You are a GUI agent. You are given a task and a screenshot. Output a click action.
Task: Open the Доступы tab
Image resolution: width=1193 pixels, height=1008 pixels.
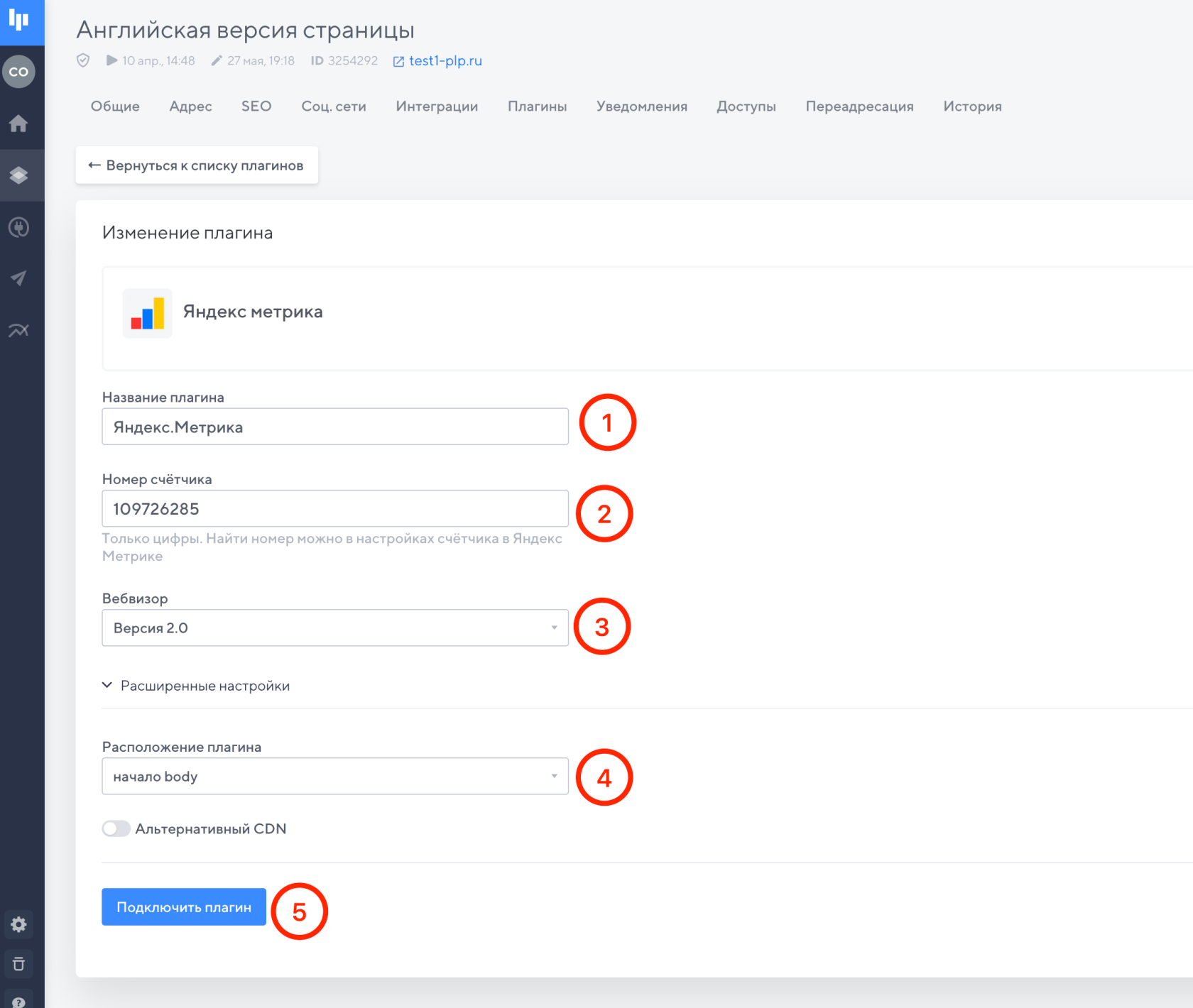tap(746, 106)
